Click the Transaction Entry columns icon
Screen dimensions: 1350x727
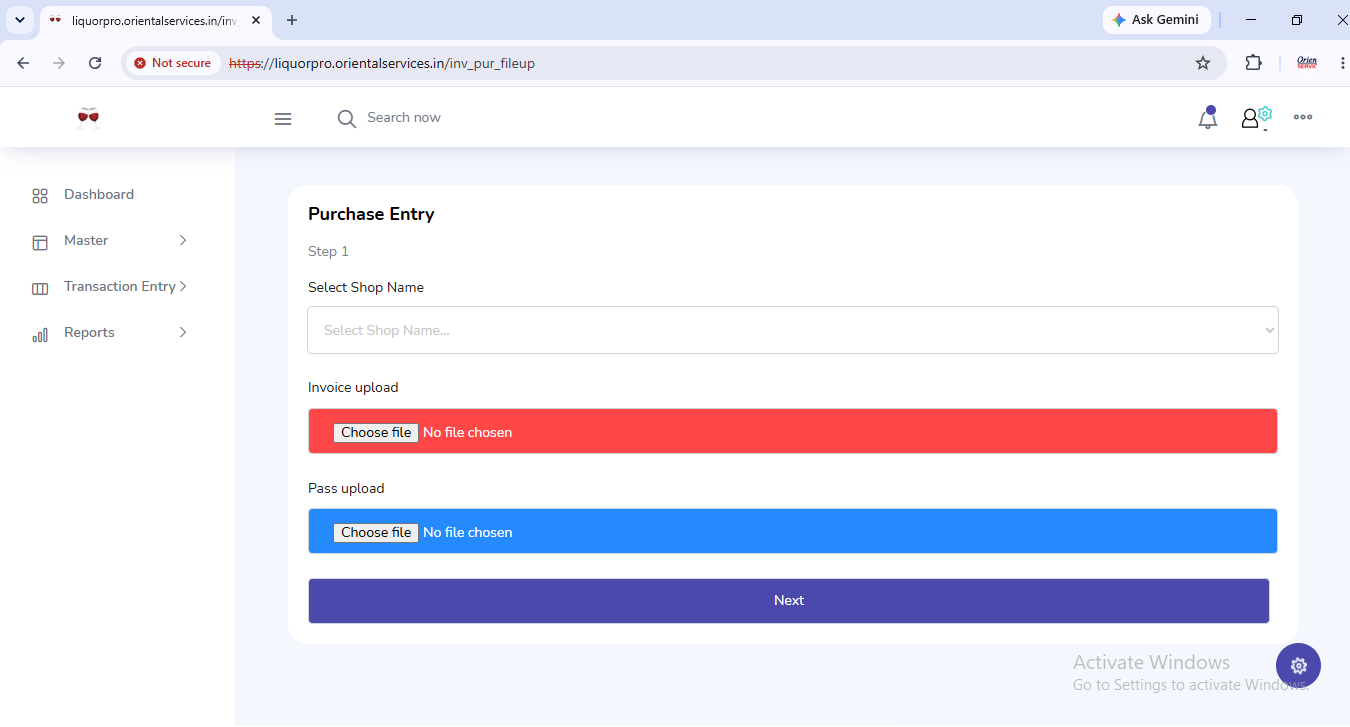[x=40, y=288]
